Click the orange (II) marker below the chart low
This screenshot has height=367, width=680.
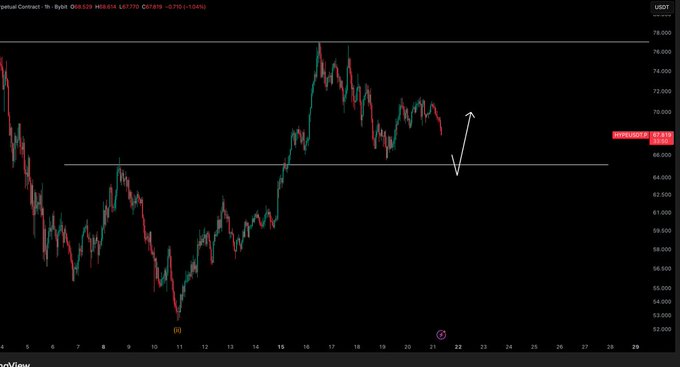[177, 331]
